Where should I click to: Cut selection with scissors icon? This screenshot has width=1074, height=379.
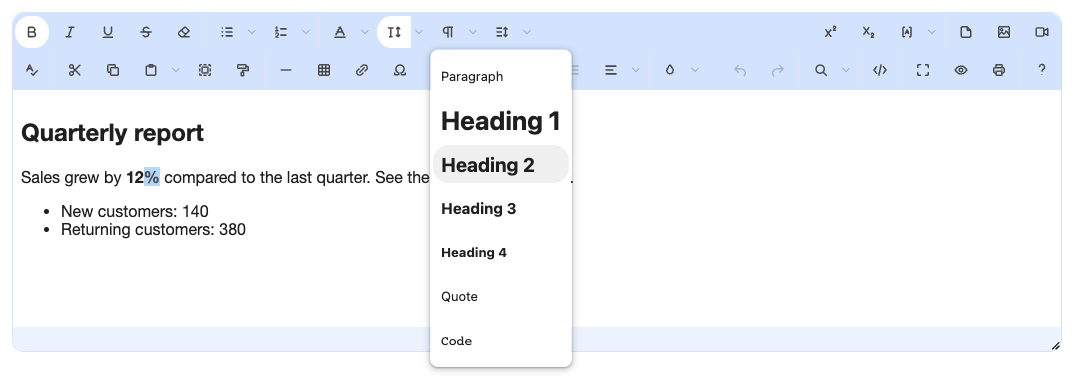coord(75,70)
